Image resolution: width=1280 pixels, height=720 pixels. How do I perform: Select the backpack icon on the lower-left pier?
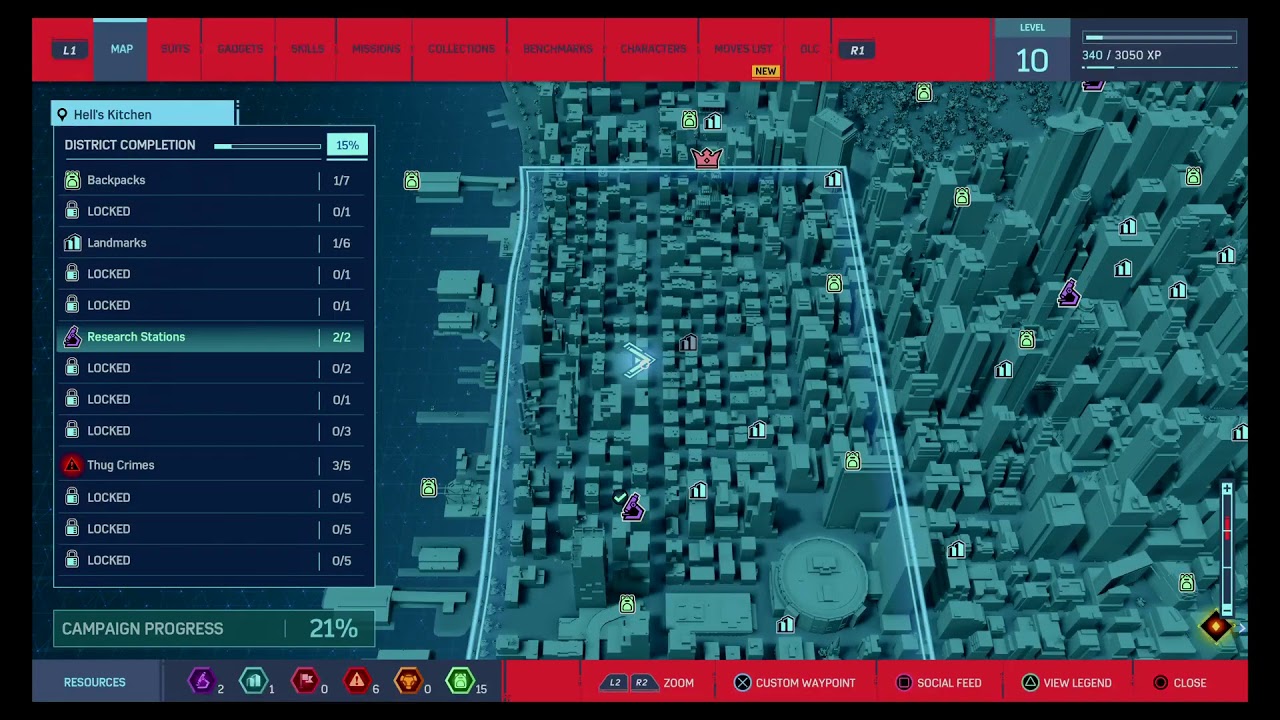(x=429, y=488)
